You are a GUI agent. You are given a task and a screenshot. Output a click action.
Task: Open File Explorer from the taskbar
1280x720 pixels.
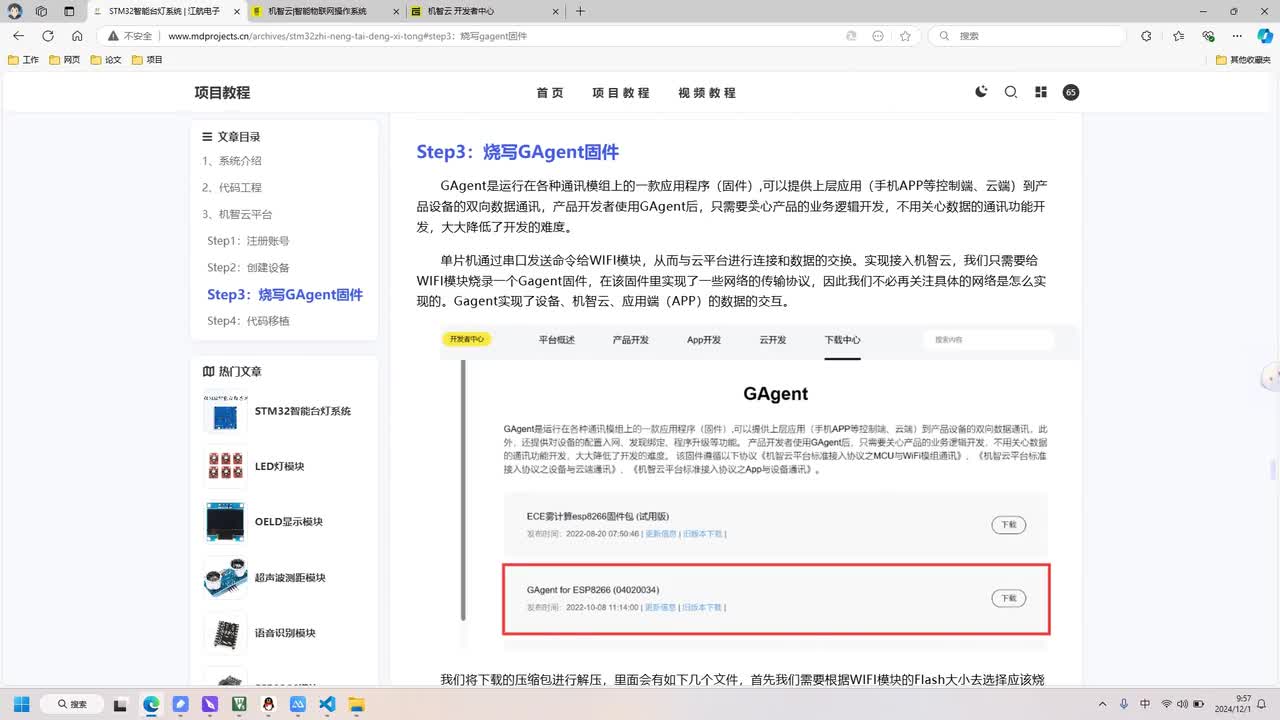[357, 704]
